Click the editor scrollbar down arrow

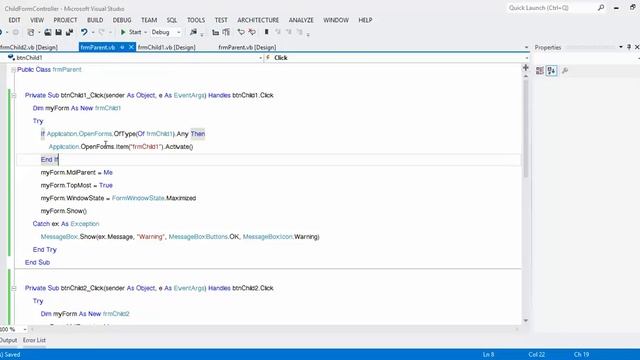tap(526, 321)
